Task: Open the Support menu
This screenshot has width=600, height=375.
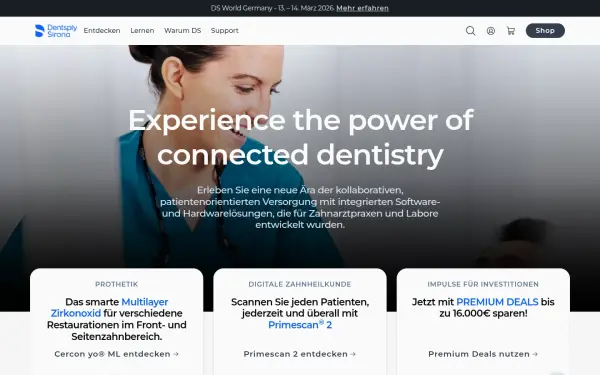Action: [x=225, y=31]
